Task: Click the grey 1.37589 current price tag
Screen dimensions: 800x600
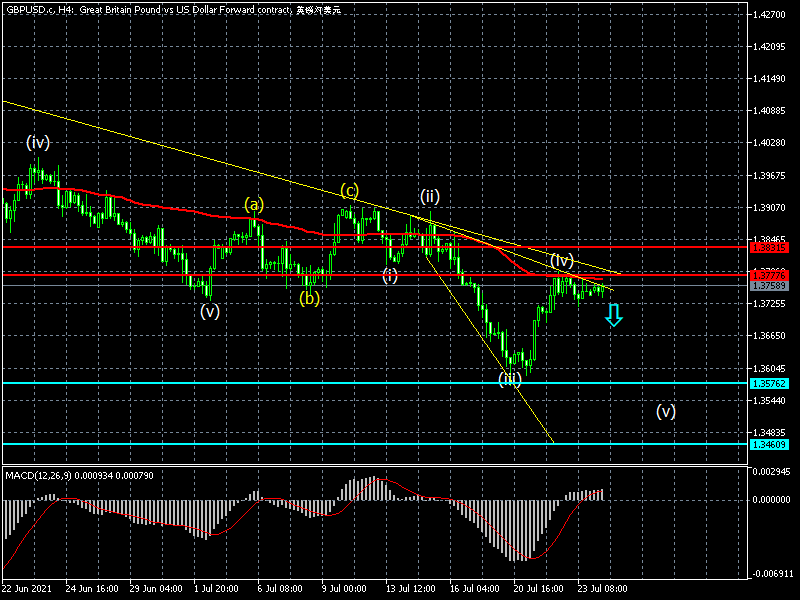Action: [768, 286]
